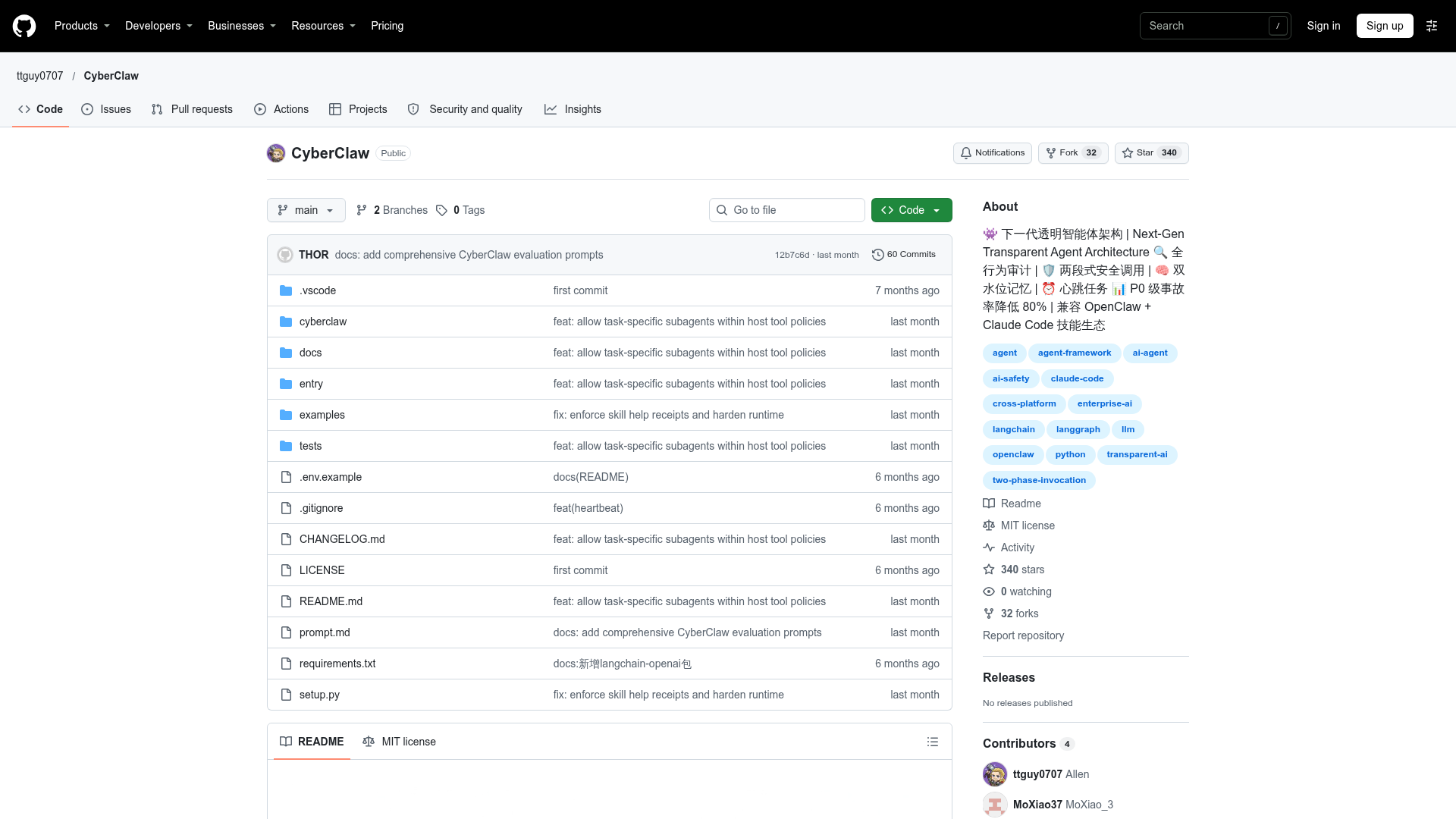
Task: Open the 0 Tags link
Action: (x=460, y=210)
